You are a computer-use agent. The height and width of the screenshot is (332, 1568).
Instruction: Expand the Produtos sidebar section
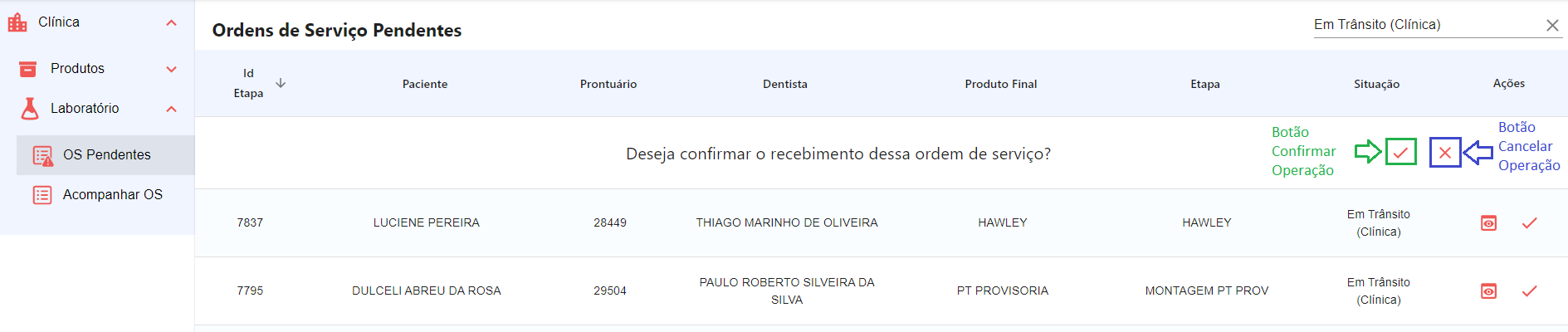click(172, 70)
